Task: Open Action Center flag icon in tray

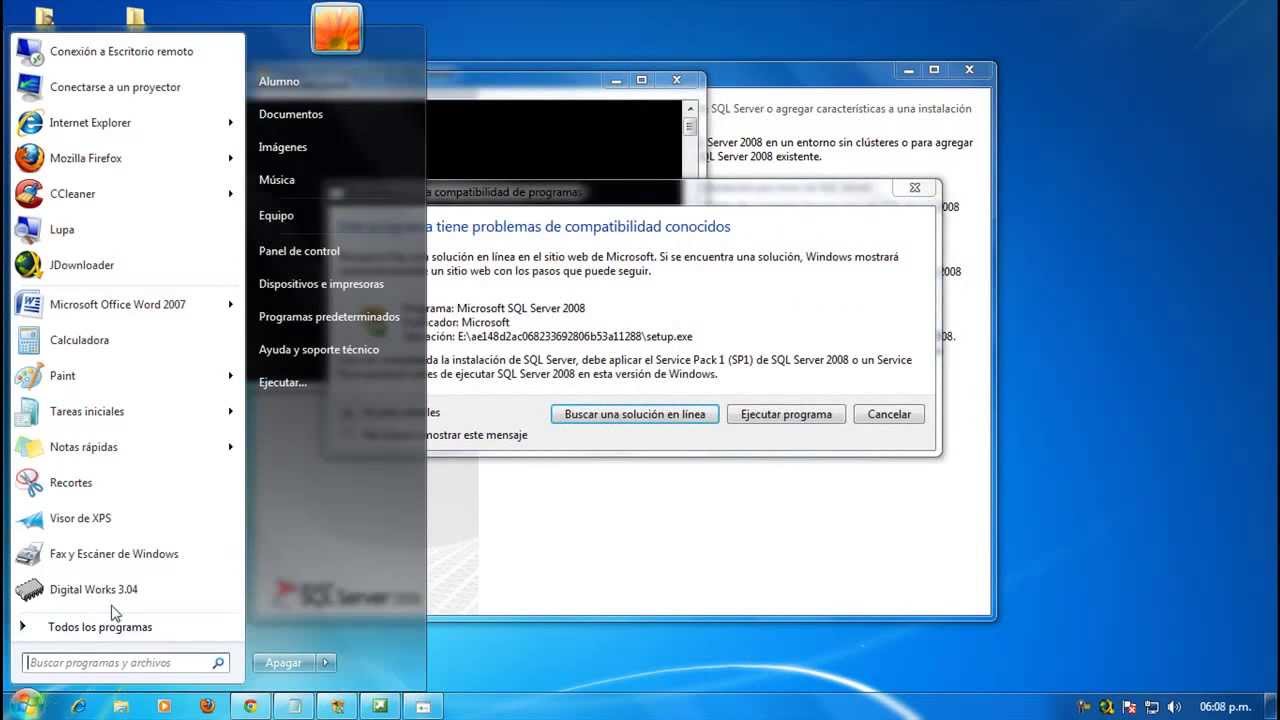Action: pyautogui.click(x=1130, y=707)
